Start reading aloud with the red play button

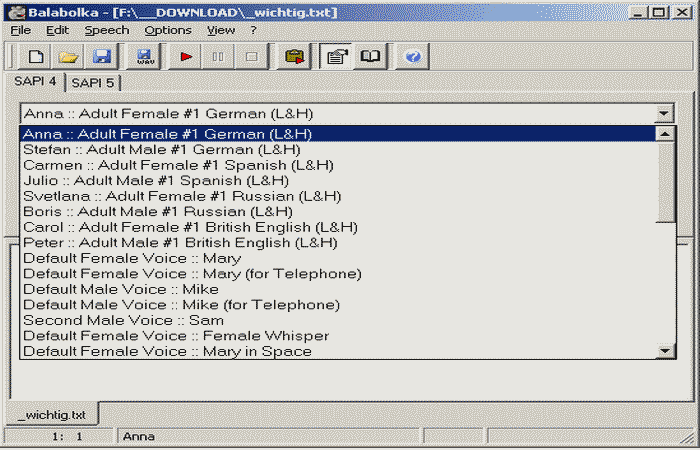tap(186, 57)
